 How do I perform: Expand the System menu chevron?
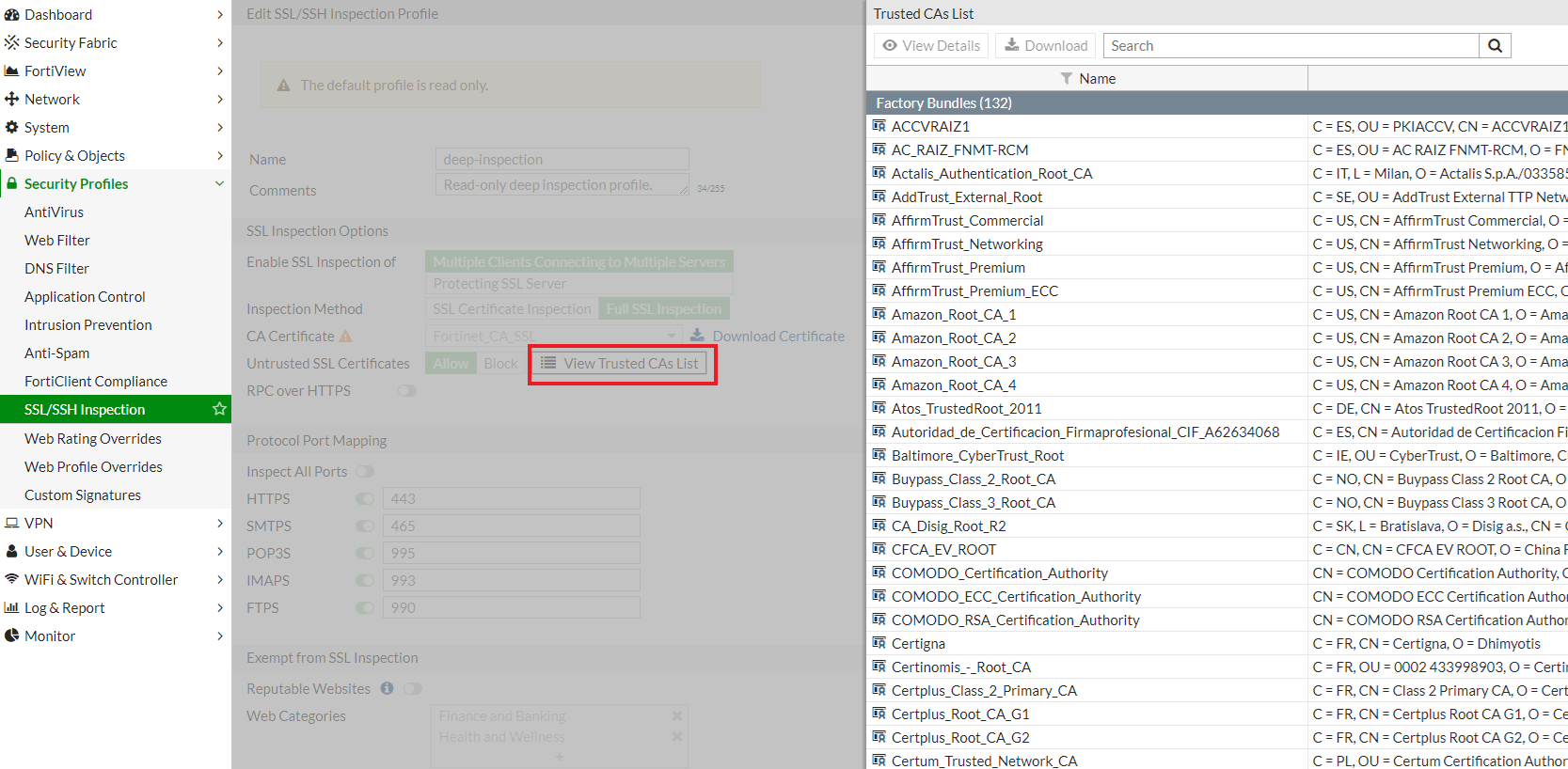point(220,128)
